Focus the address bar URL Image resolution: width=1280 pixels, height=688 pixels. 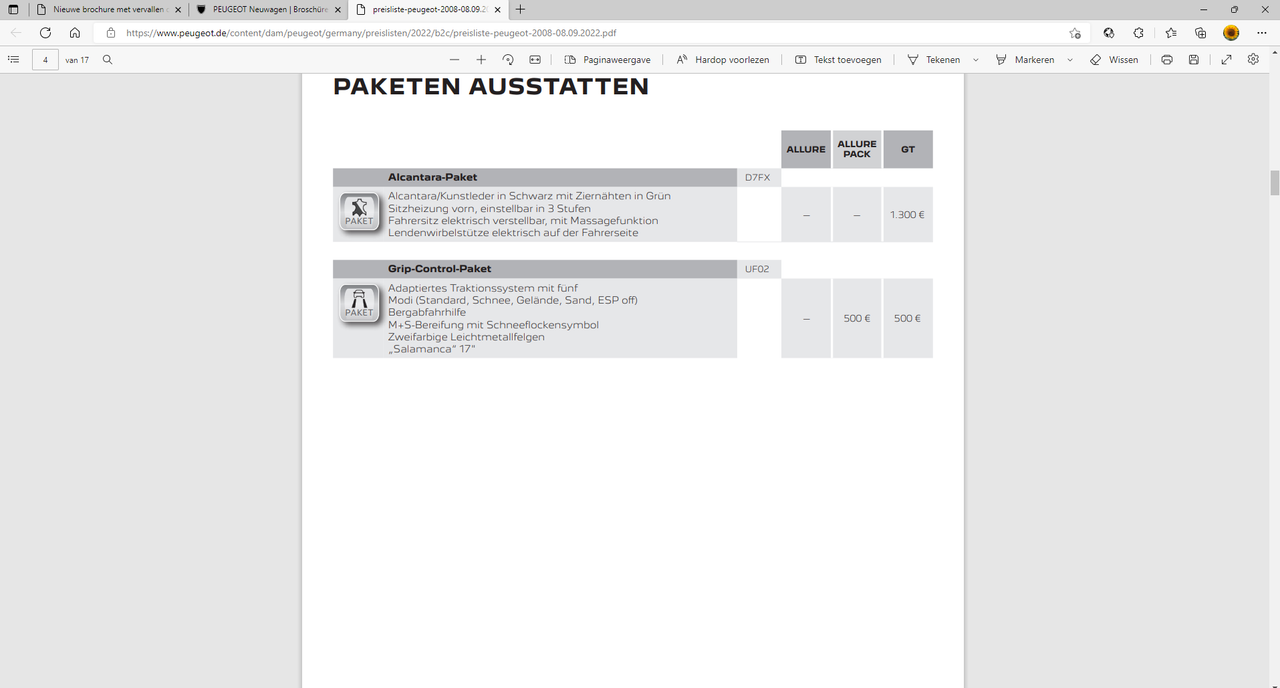(371, 32)
